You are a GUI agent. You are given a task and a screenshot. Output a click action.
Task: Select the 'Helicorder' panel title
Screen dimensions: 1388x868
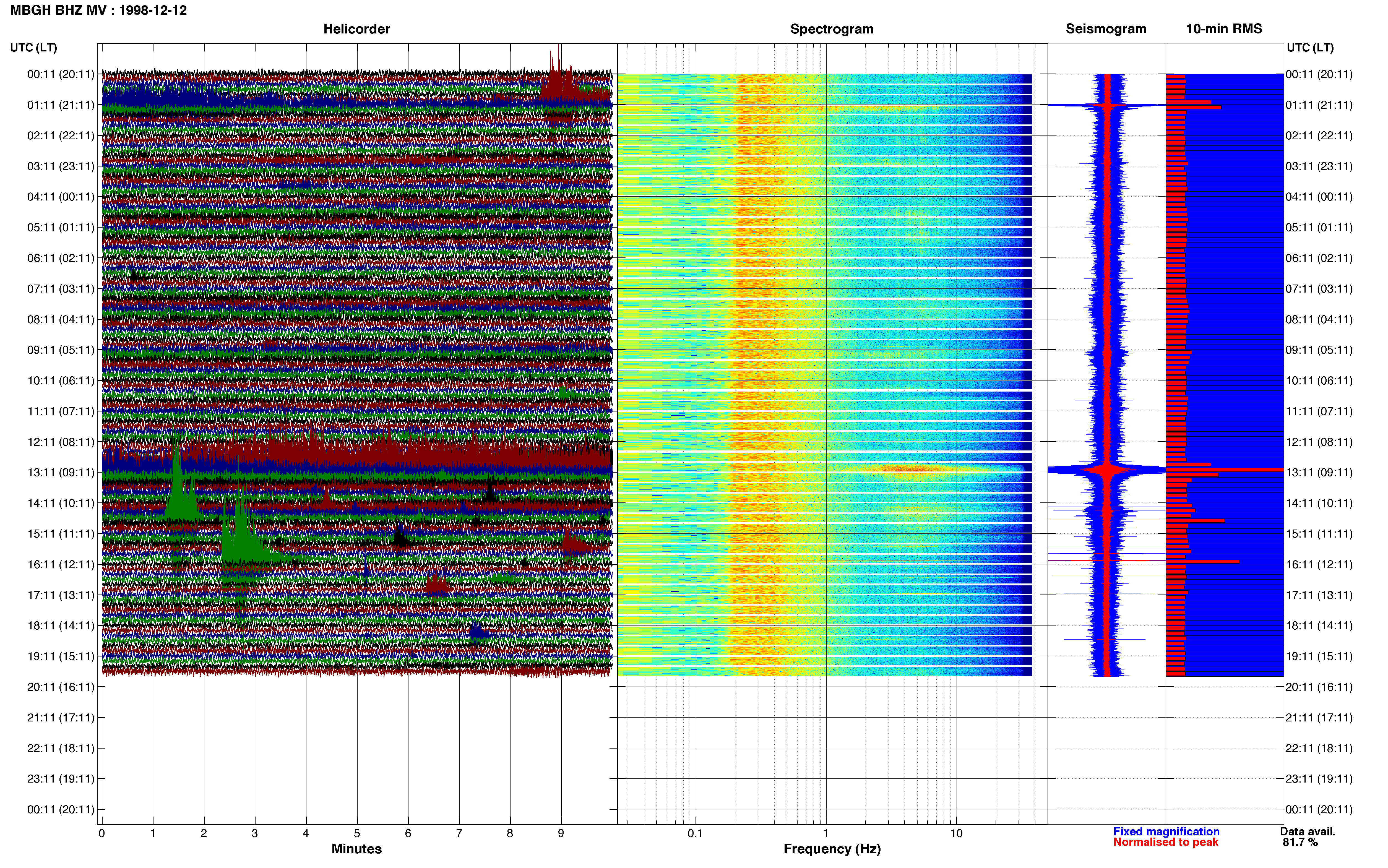tap(356, 29)
